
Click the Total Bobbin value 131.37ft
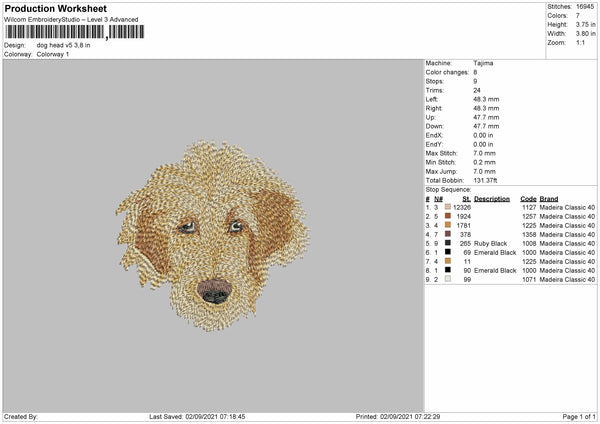click(485, 180)
